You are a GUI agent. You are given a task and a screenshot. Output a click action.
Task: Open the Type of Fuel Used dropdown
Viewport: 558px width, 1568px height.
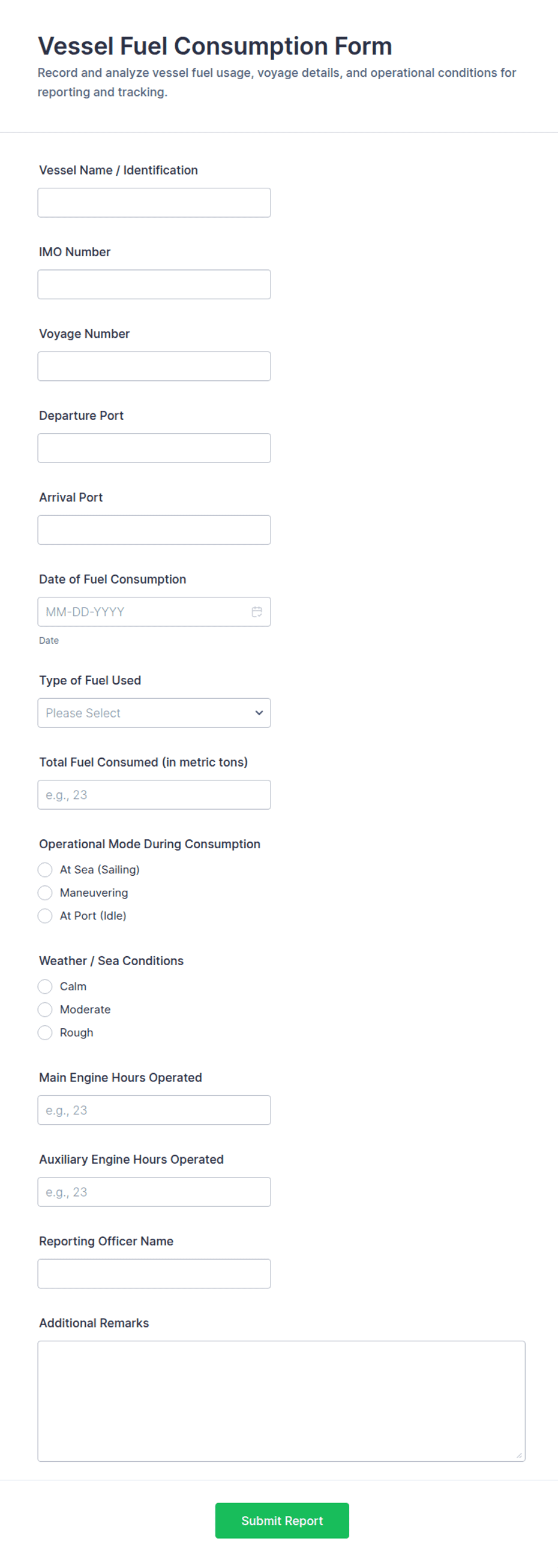tap(154, 713)
